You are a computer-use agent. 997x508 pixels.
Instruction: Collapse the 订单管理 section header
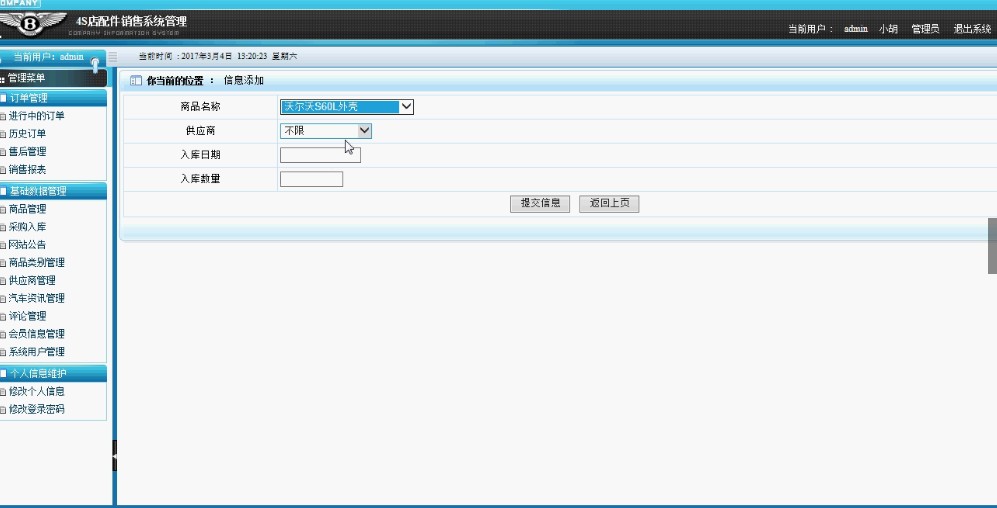point(53,98)
